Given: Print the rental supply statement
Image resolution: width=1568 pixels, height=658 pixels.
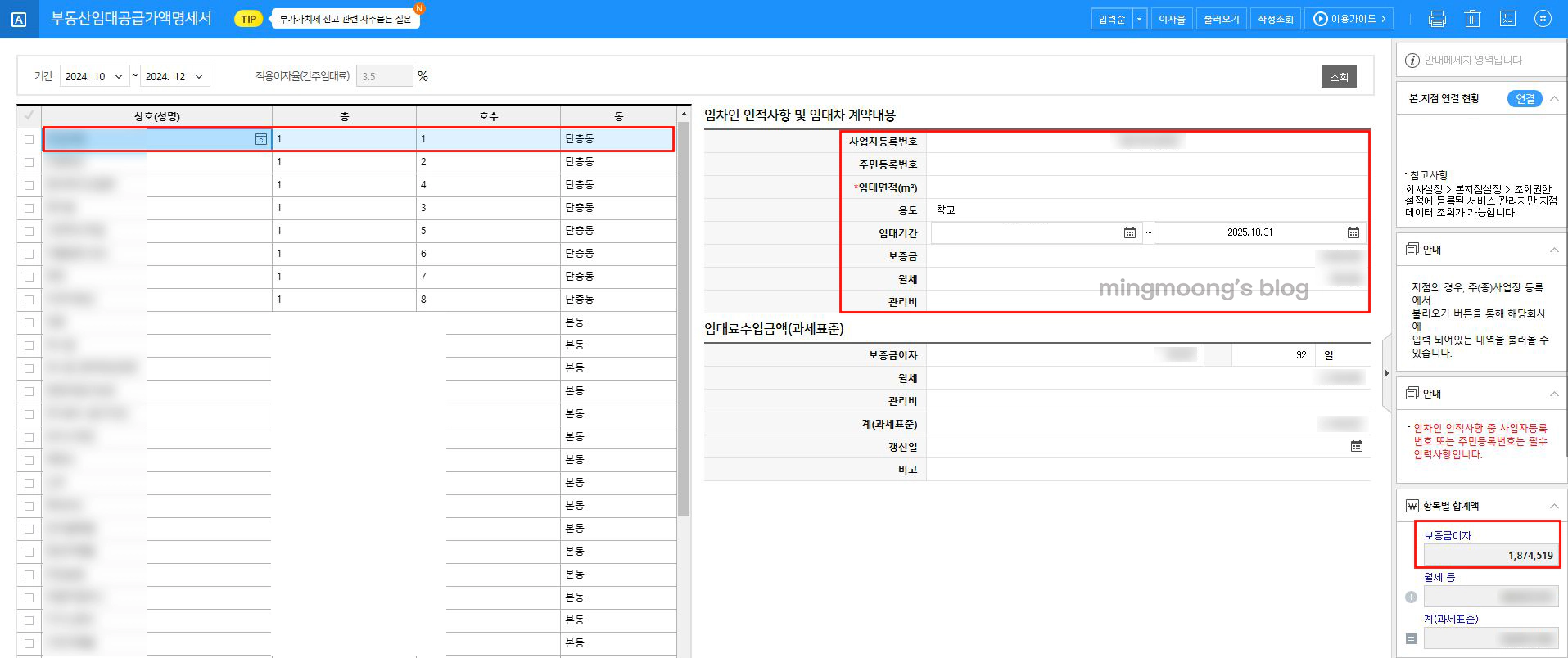Looking at the screenshot, I should 1437,19.
